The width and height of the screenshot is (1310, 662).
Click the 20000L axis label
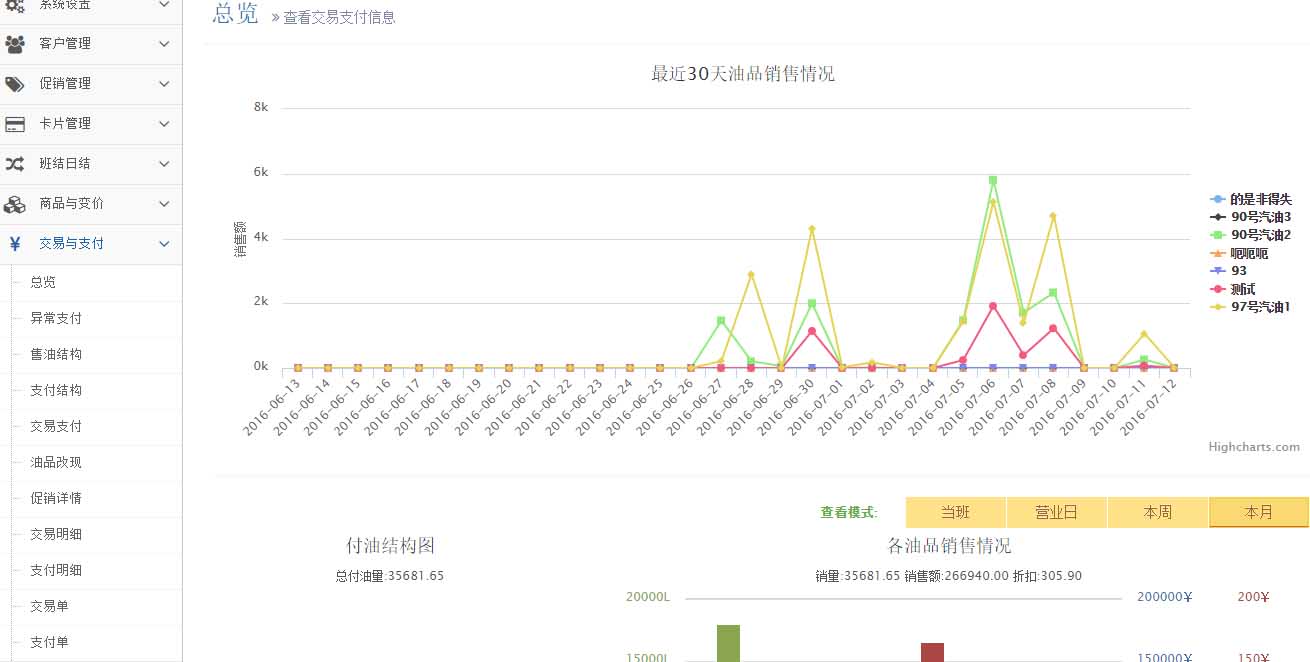[648, 597]
